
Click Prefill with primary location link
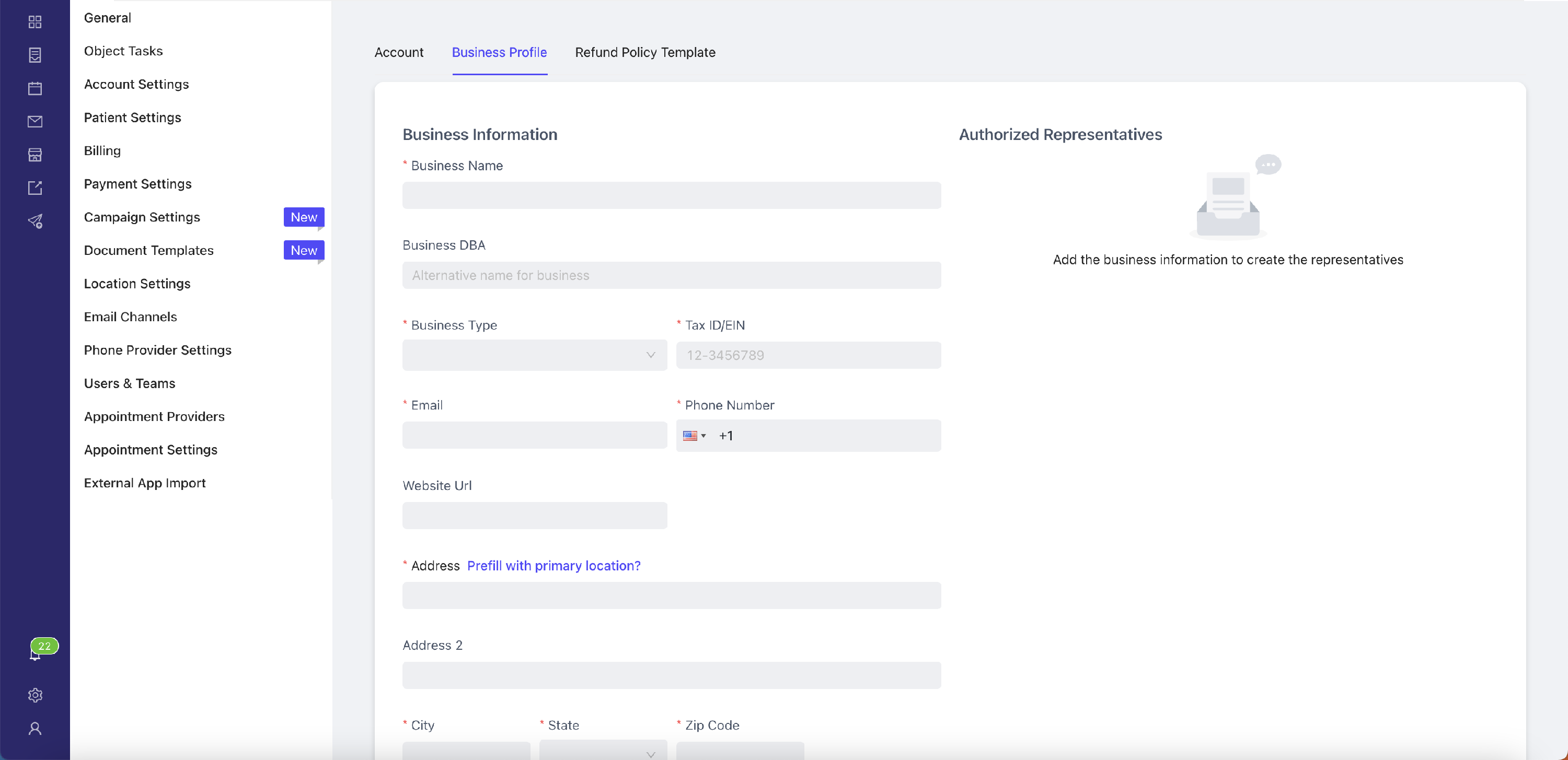(554, 566)
